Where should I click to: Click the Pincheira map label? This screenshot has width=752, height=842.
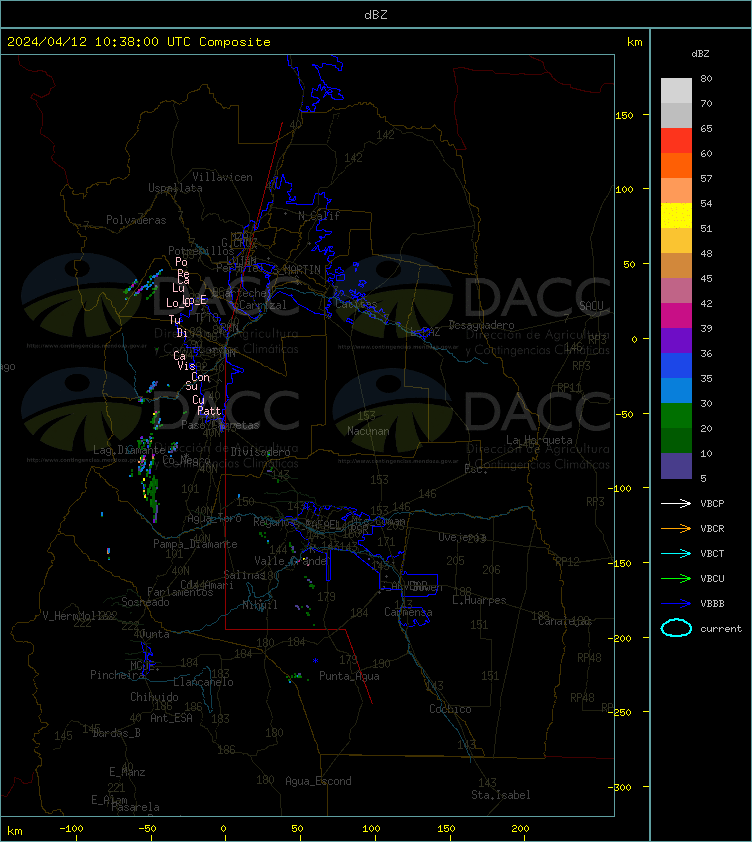click(x=117, y=674)
